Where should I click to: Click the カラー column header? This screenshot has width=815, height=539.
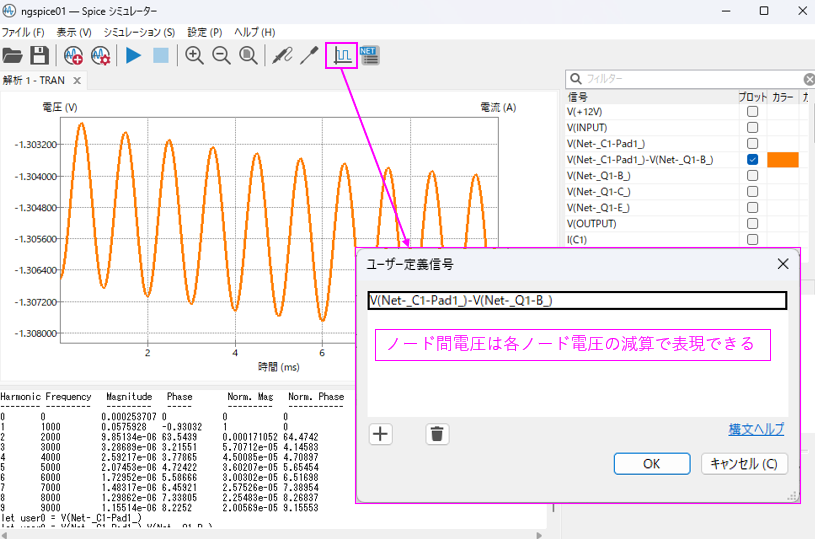pyautogui.click(x=783, y=97)
